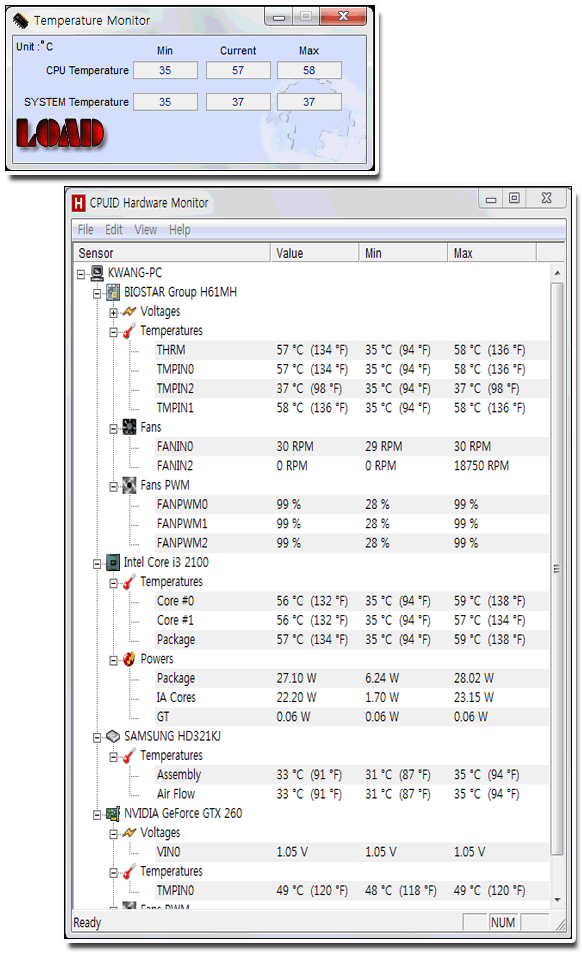The image size is (582, 964).
Task: Click the Value column header
Action: (315, 253)
